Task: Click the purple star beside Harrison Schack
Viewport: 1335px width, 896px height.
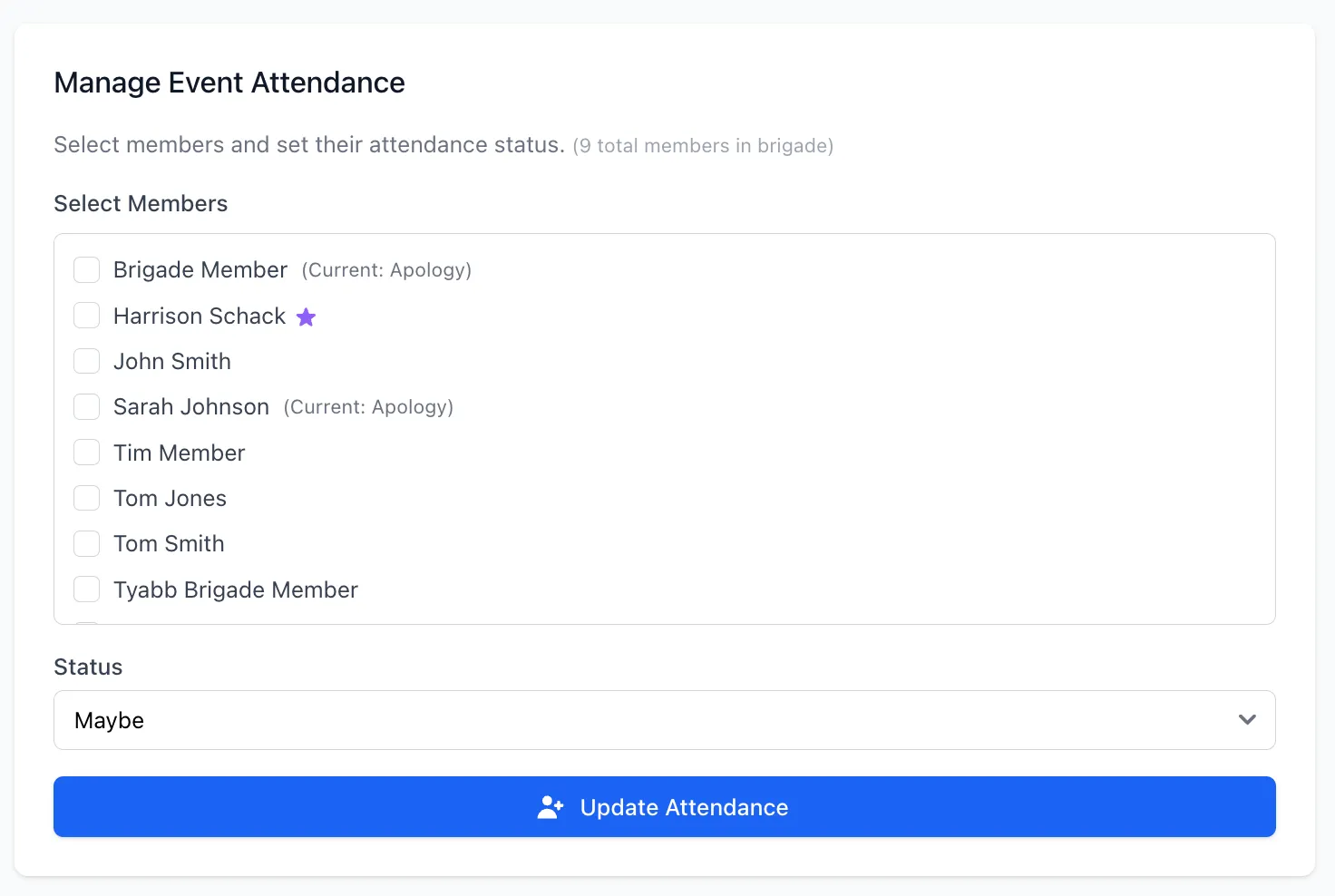Action: [307, 317]
